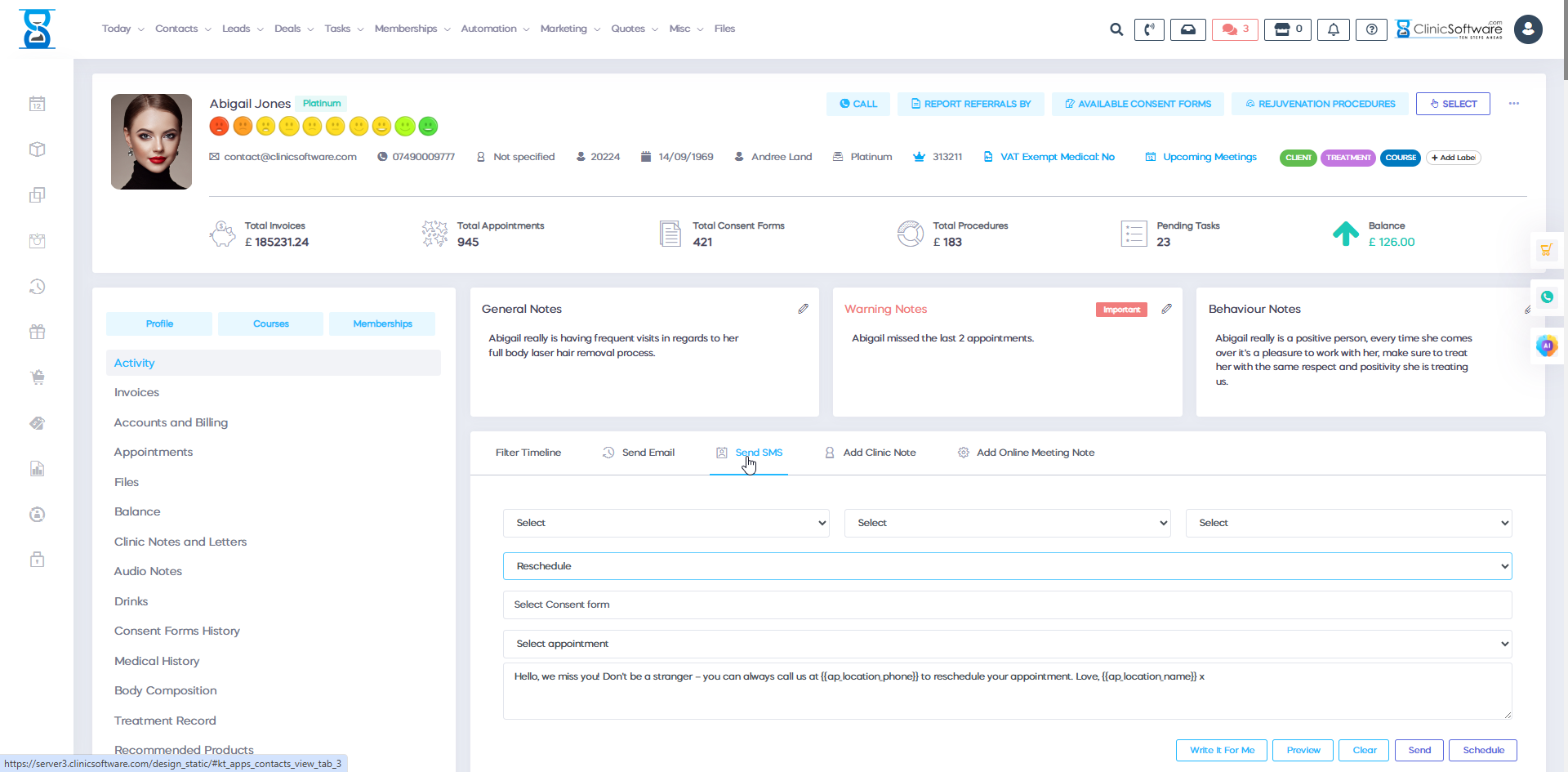Open the notifications bell icon
The image size is (1568, 772).
pyautogui.click(x=1333, y=29)
